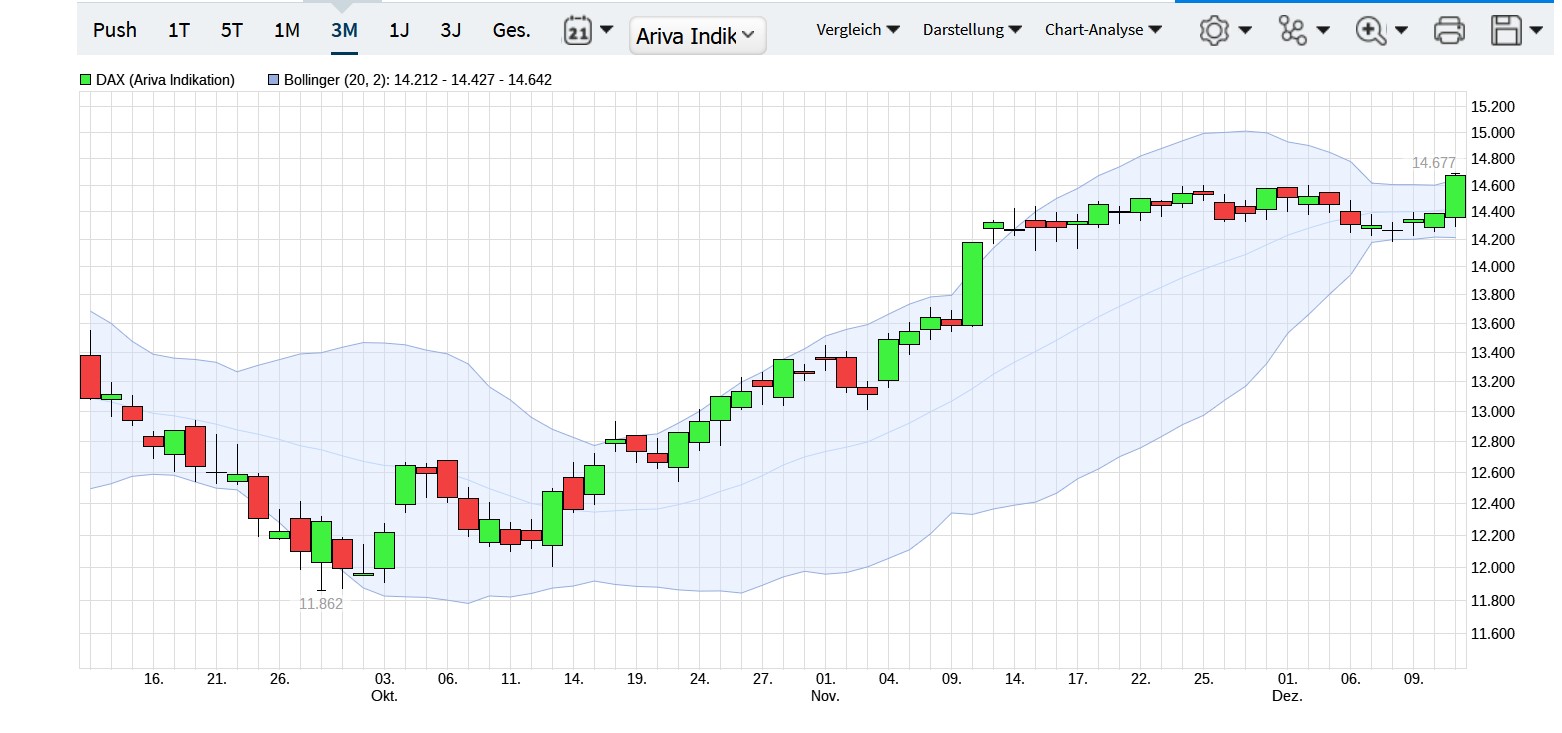Click the 13.000 y-axis label

point(1493,412)
